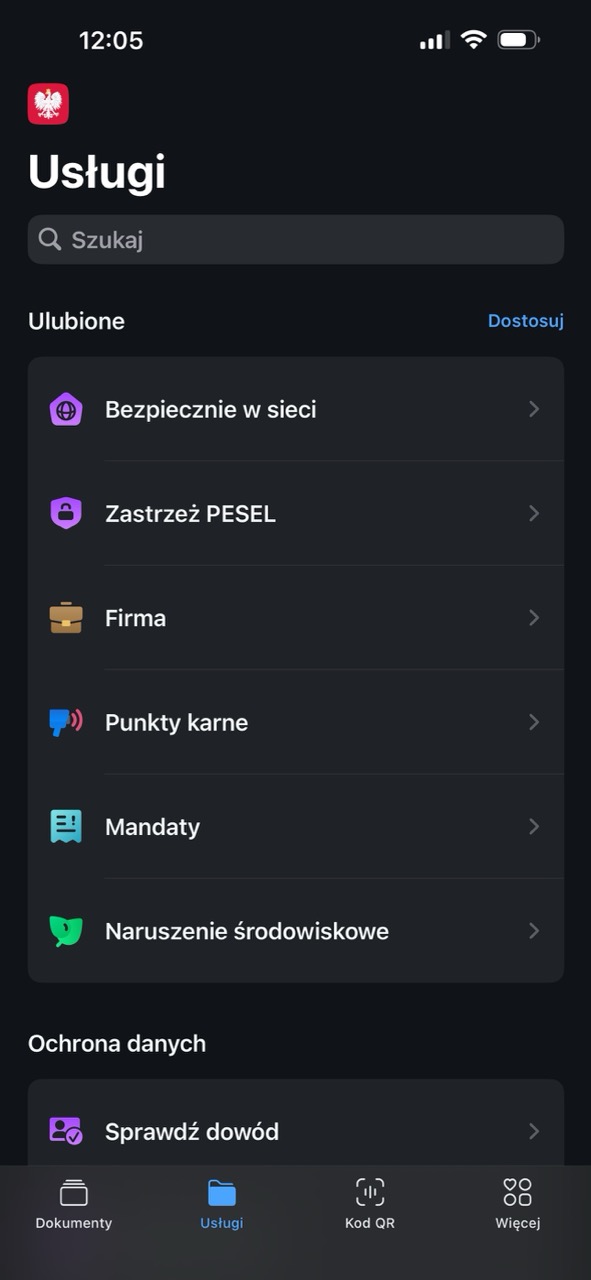The image size is (591, 1280).
Task: Open the Bezpiecznie w sieci globe icon
Action: (66, 409)
